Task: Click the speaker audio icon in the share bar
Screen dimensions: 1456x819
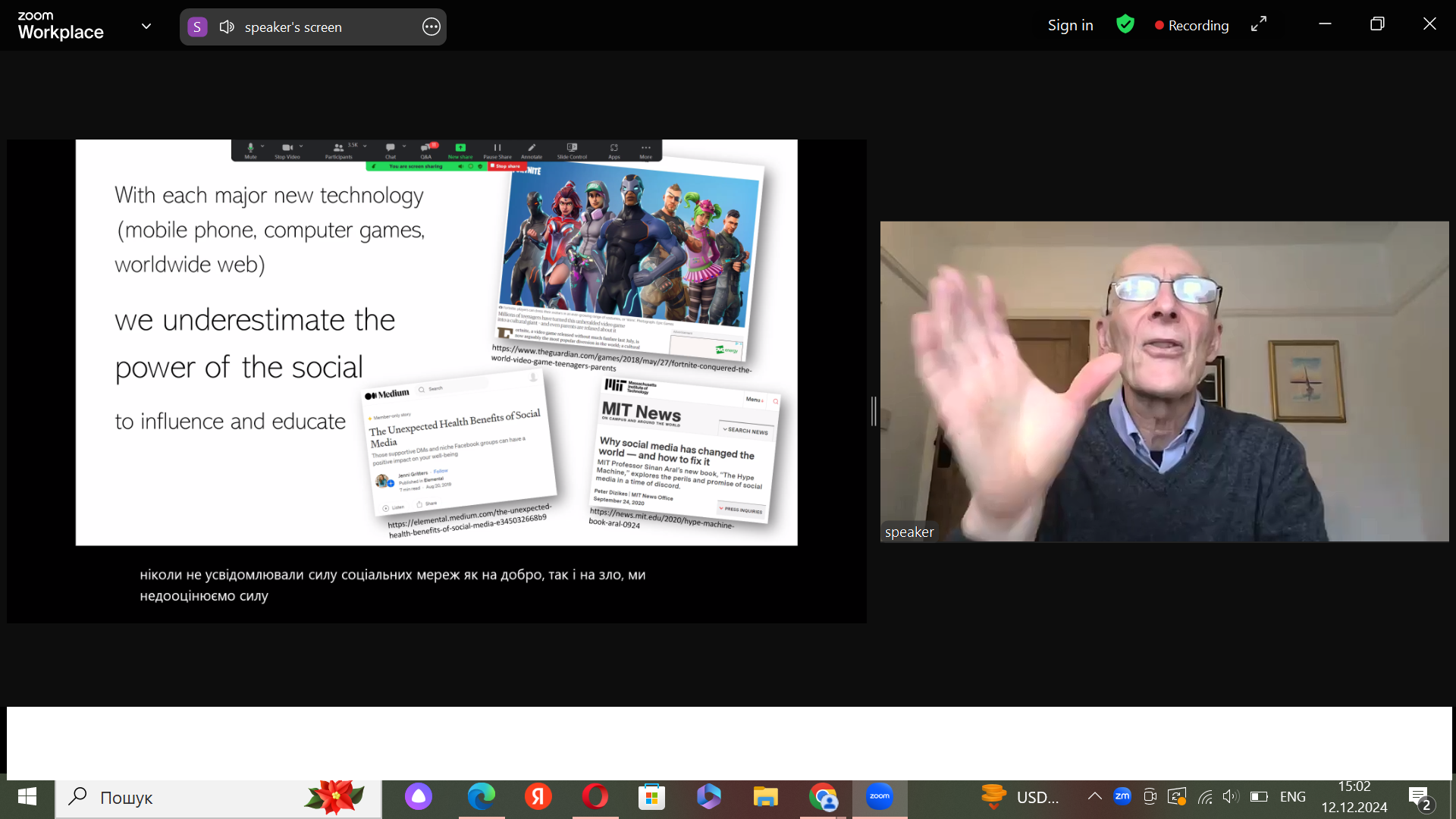Action: (x=226, y=27)
